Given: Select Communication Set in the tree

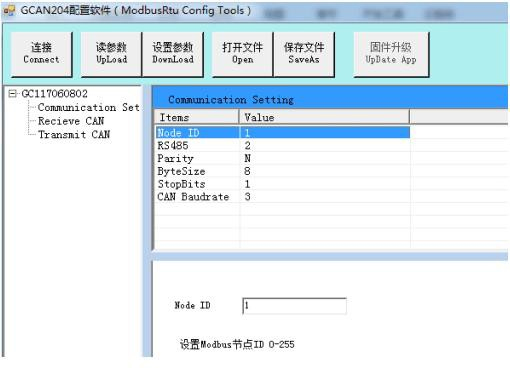Looking at the screenshot, I should (x=88, y=107).
